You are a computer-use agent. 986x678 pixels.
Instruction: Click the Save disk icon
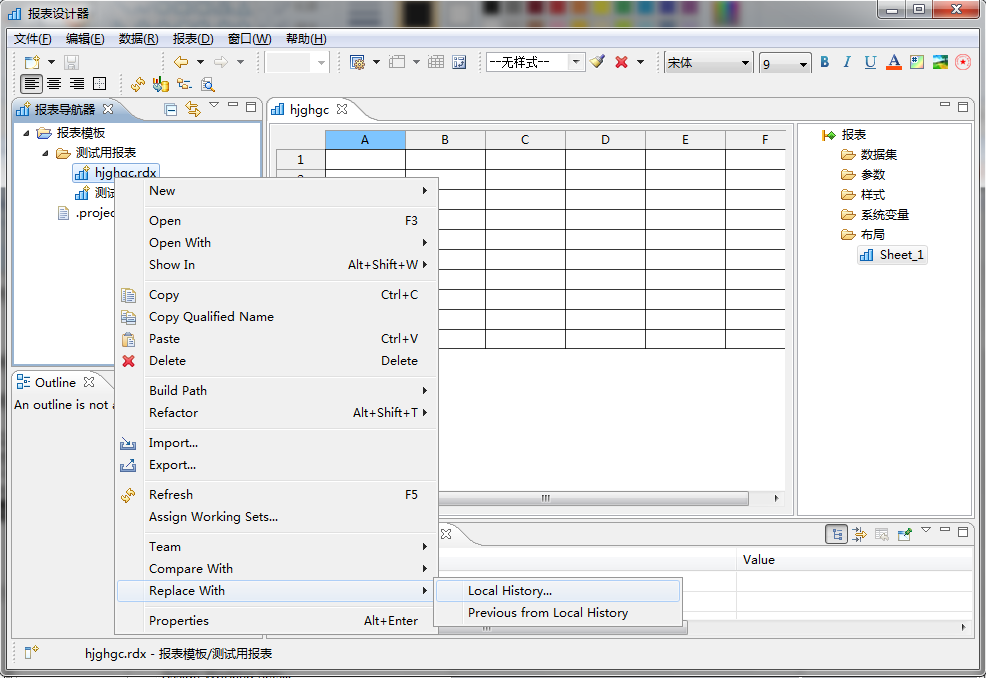tap(71, 62)
